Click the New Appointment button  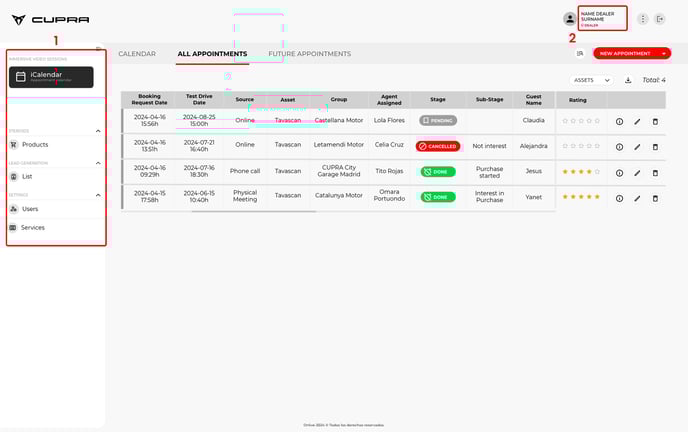630,53
